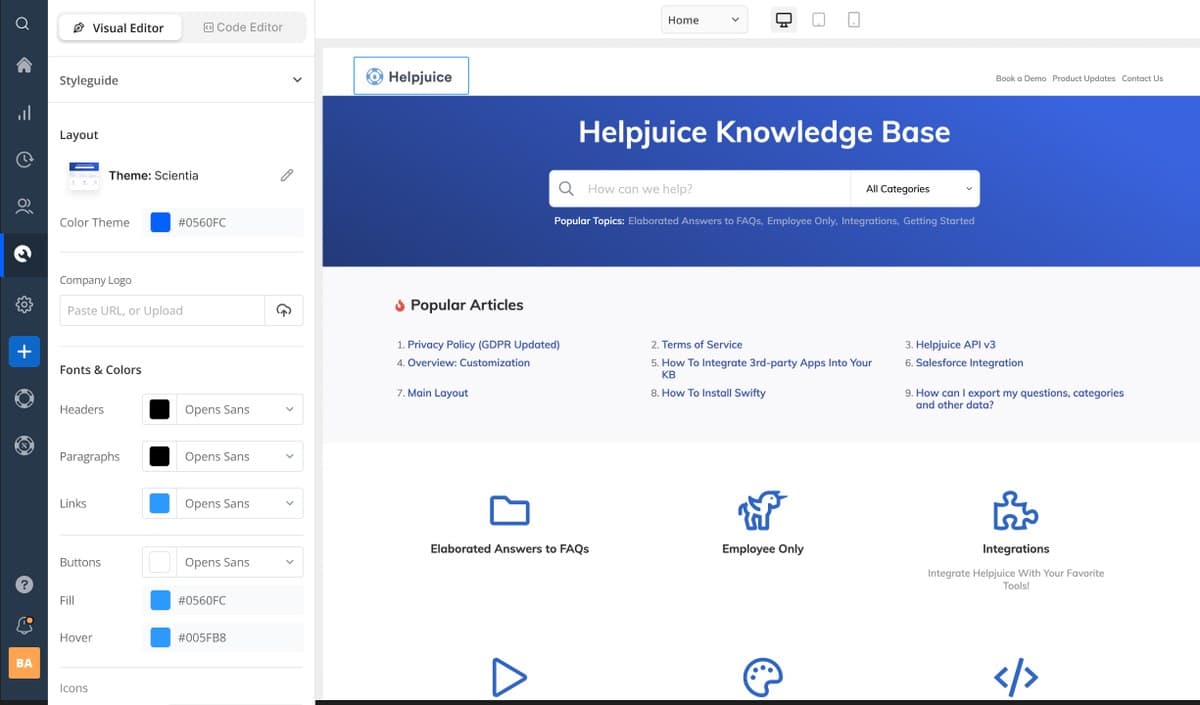The height and width of the screenshot is (705, 1200).
Task: Click Contact Us link
Action: point(1142,78)
